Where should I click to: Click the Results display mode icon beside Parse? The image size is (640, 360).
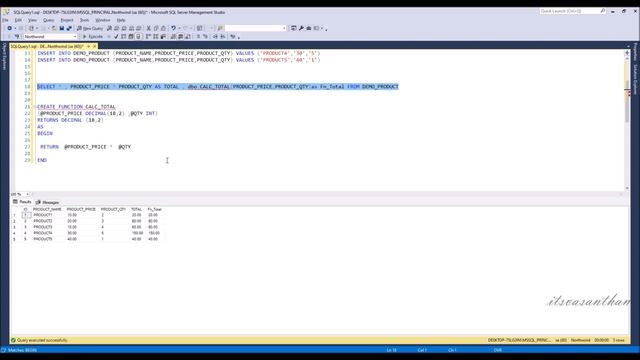[x=124, y=37]
